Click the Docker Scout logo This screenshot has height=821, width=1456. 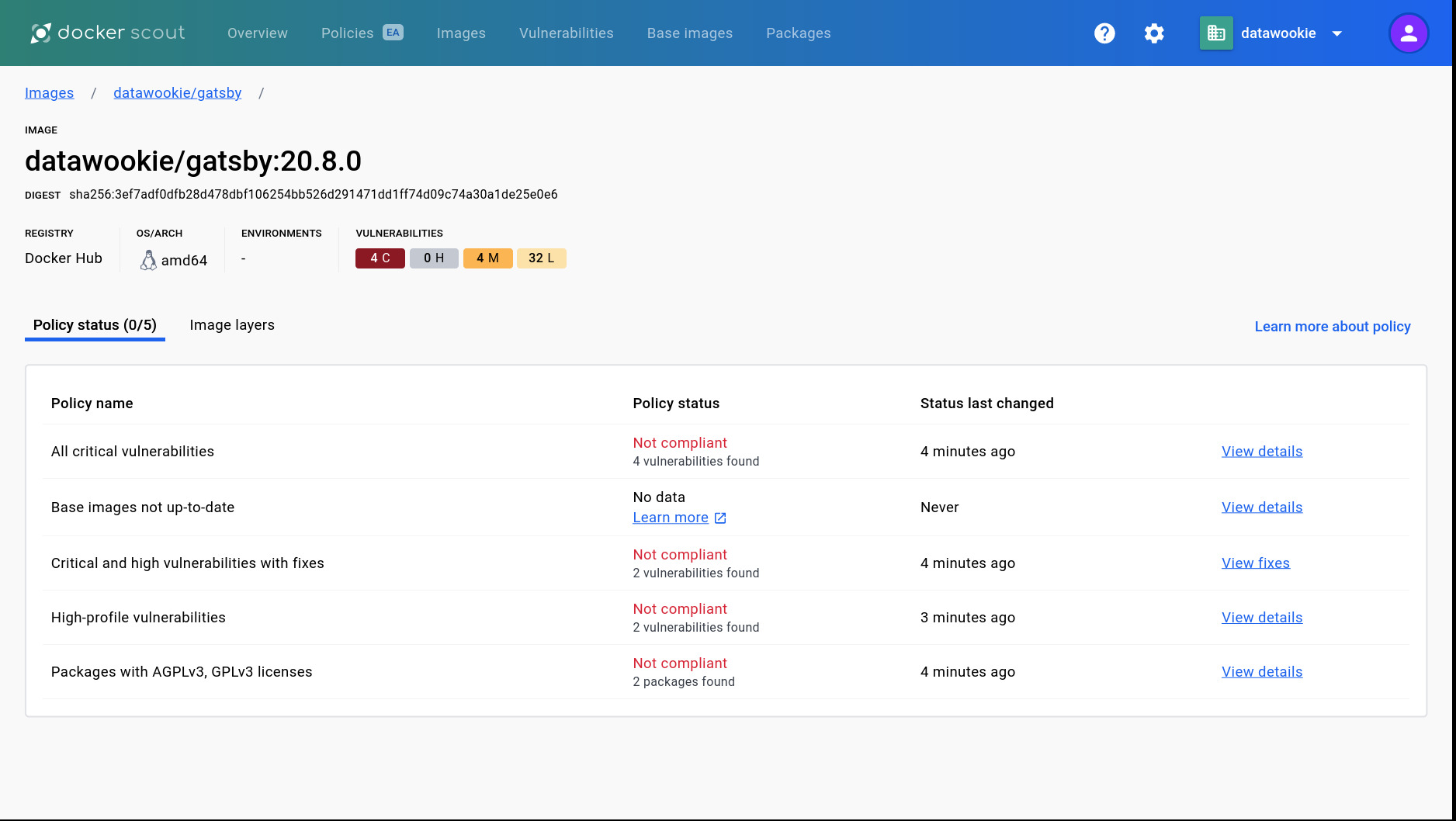107,33
